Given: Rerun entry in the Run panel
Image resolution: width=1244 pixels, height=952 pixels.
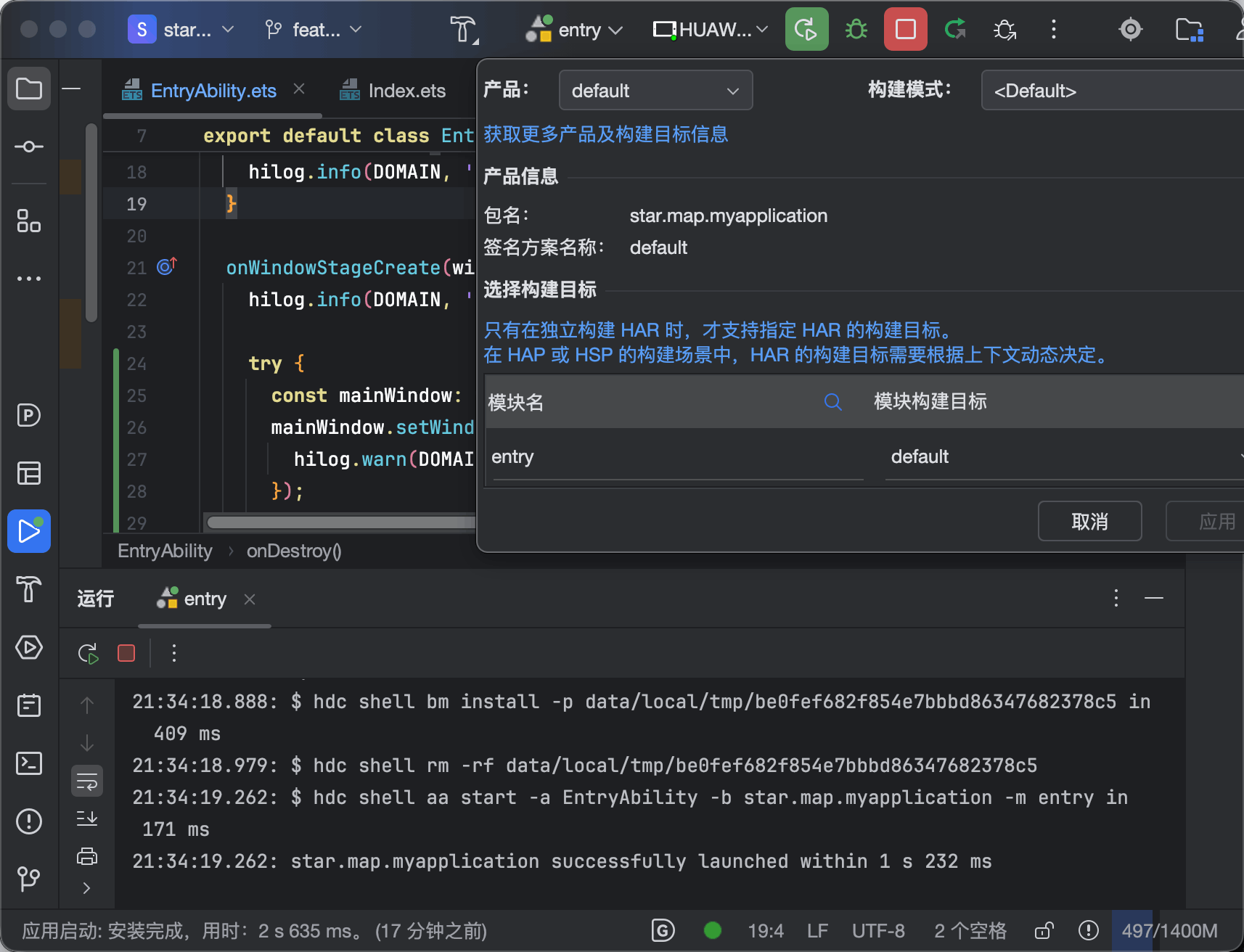Looking at the screenshot, I should pyautogui.click(x=88, y=653).
